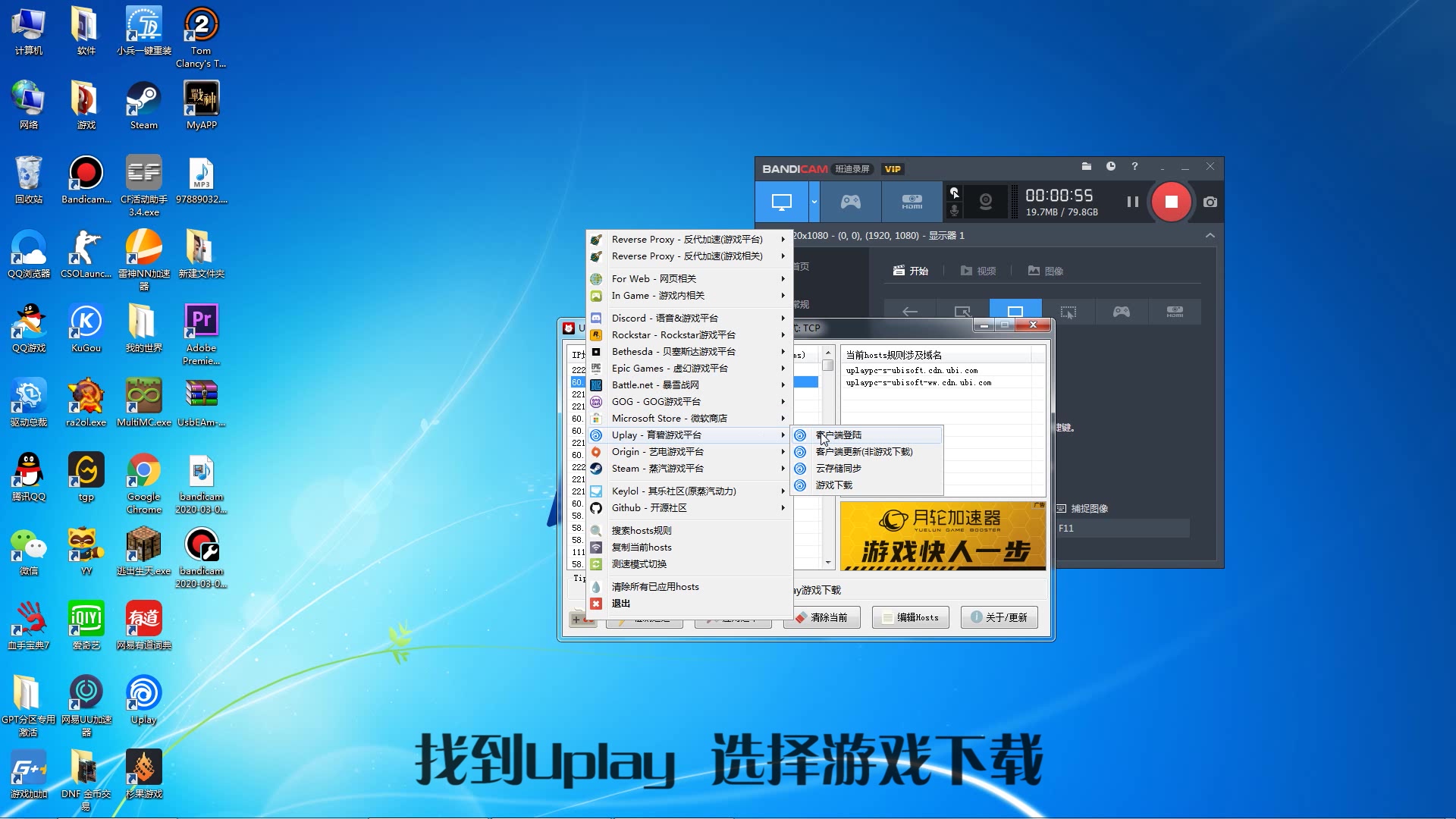Switch Bandicam to HDMI device recording mode
The width and height of the screenshot is (1456, 819).
(912, 202)
